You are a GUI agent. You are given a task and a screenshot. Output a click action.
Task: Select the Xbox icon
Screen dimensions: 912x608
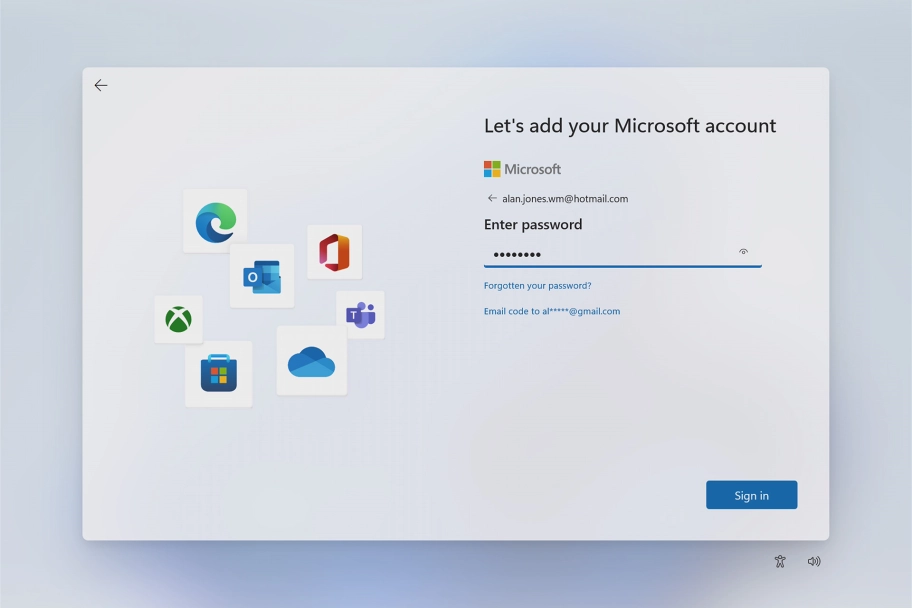click(x=178, y=319)
